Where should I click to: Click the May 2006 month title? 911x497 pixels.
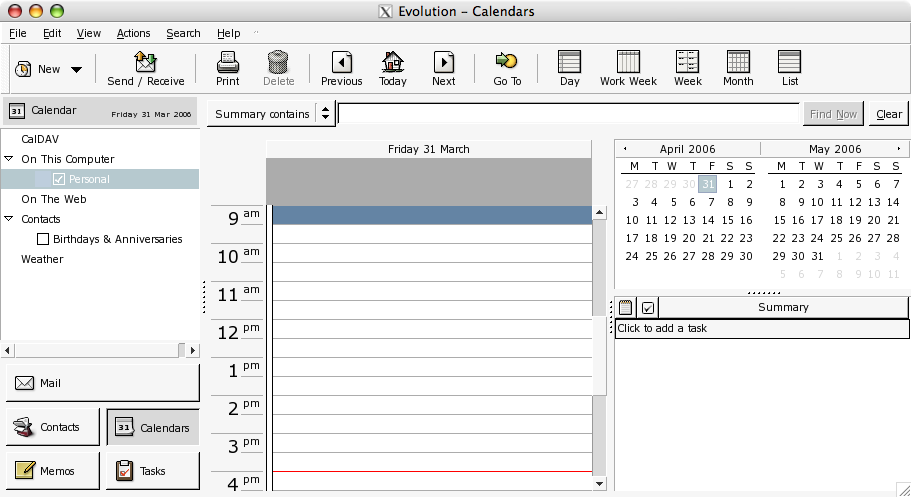point(835,149)
